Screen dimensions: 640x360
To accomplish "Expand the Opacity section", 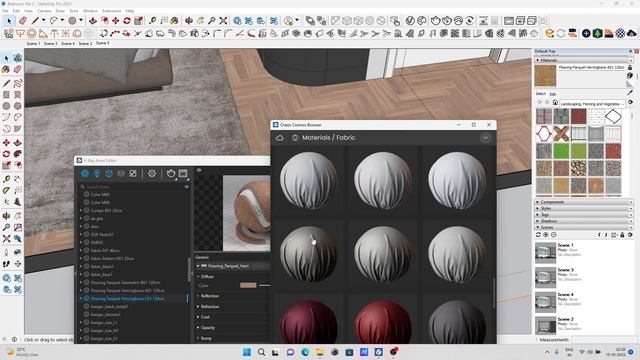I will click(x=207, y=328).
